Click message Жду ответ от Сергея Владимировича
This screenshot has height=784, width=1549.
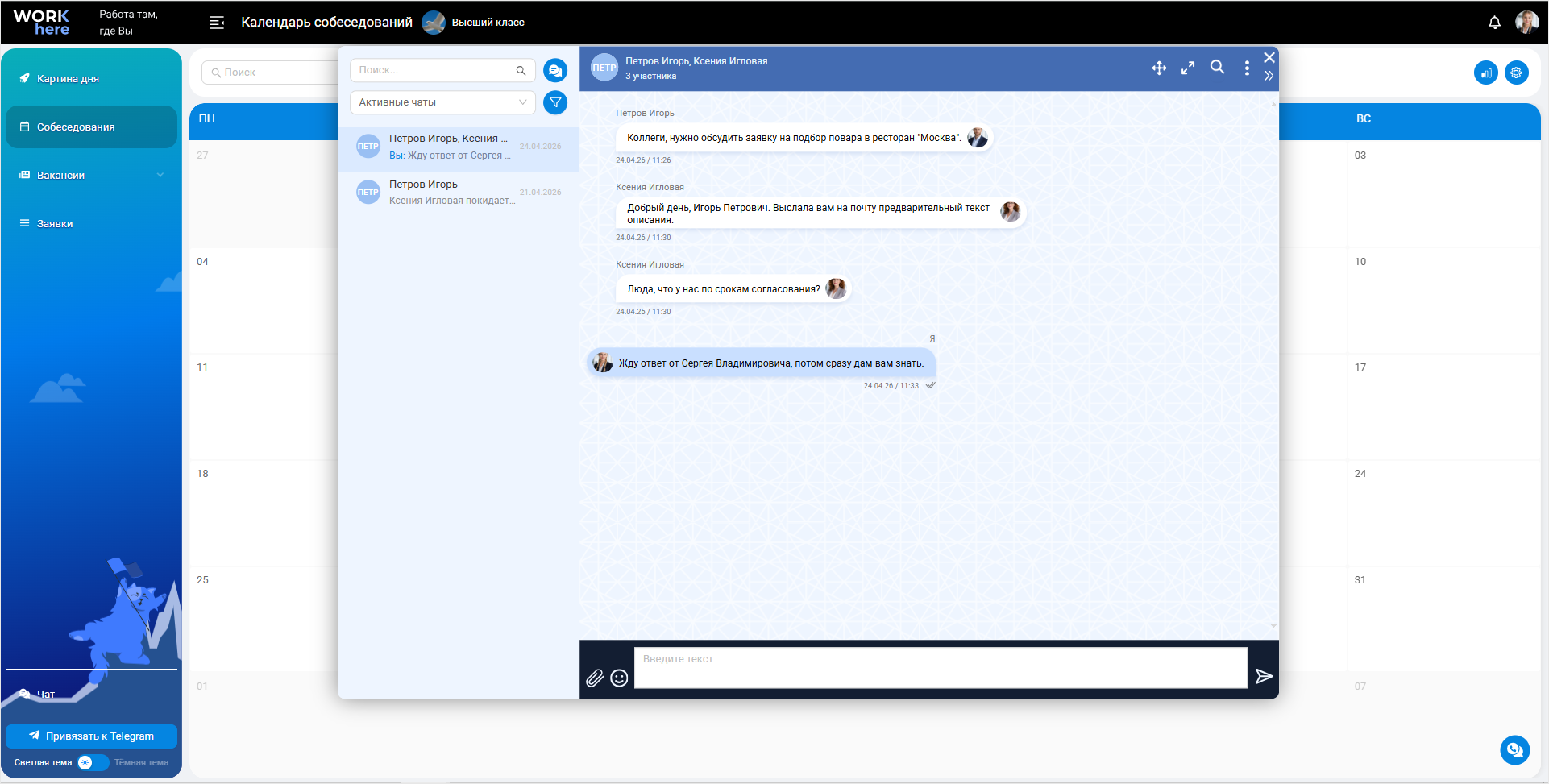point(762,363)
